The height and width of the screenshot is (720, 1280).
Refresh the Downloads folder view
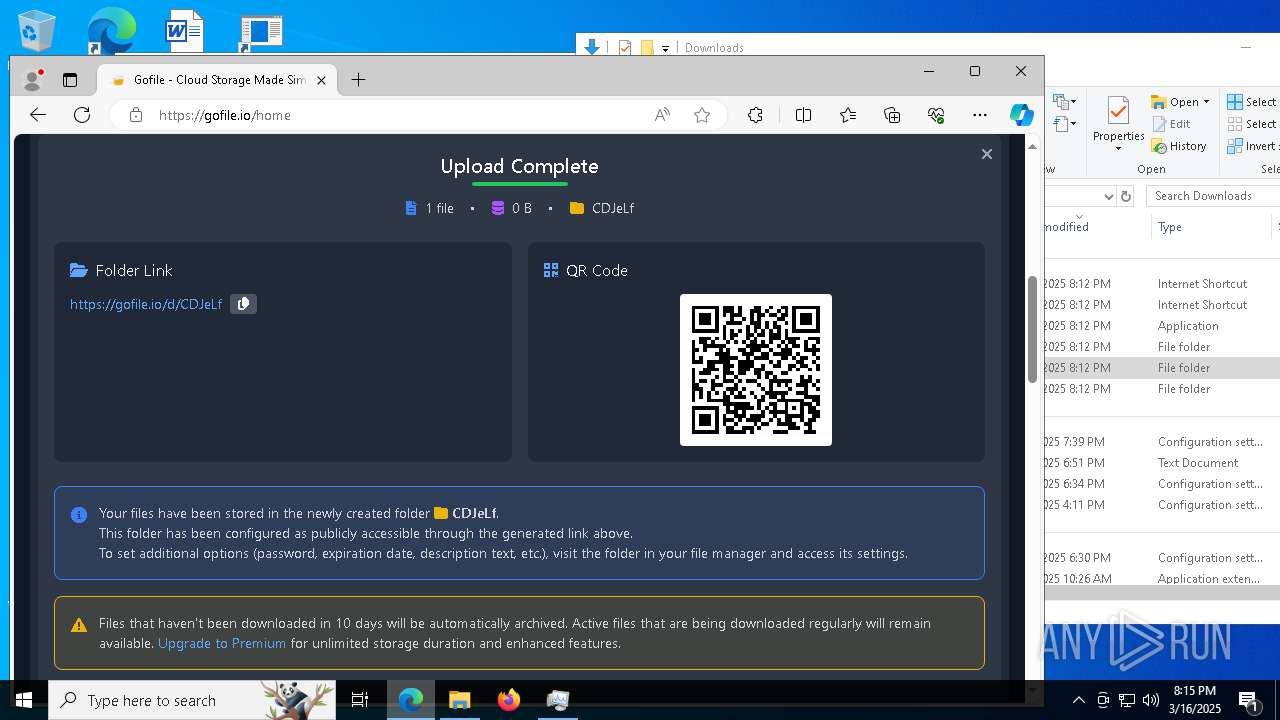click(x=1126, y=196)
